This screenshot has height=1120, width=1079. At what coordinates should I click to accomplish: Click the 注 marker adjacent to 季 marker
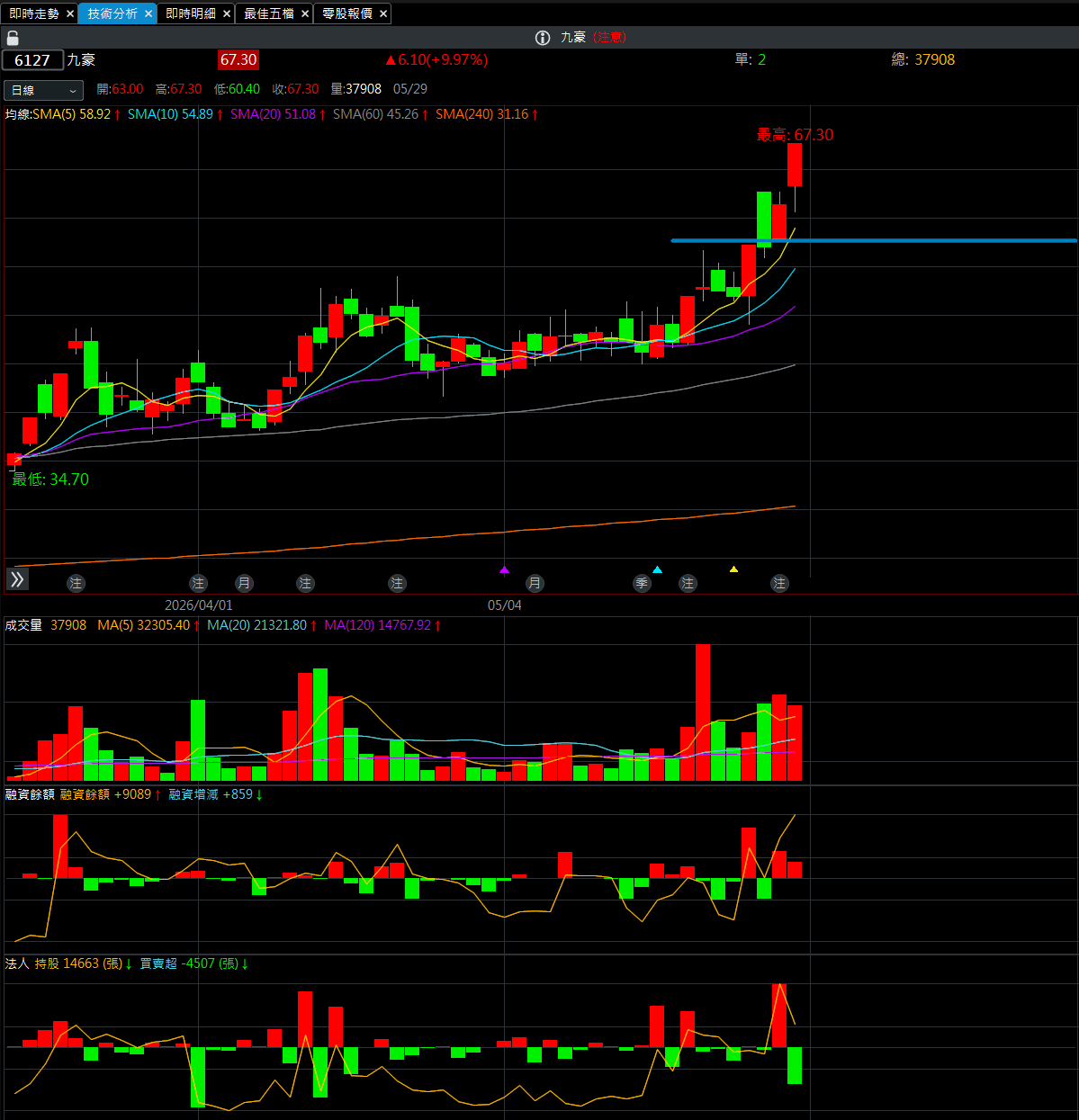pyautogui.click(x=688, y=584)
